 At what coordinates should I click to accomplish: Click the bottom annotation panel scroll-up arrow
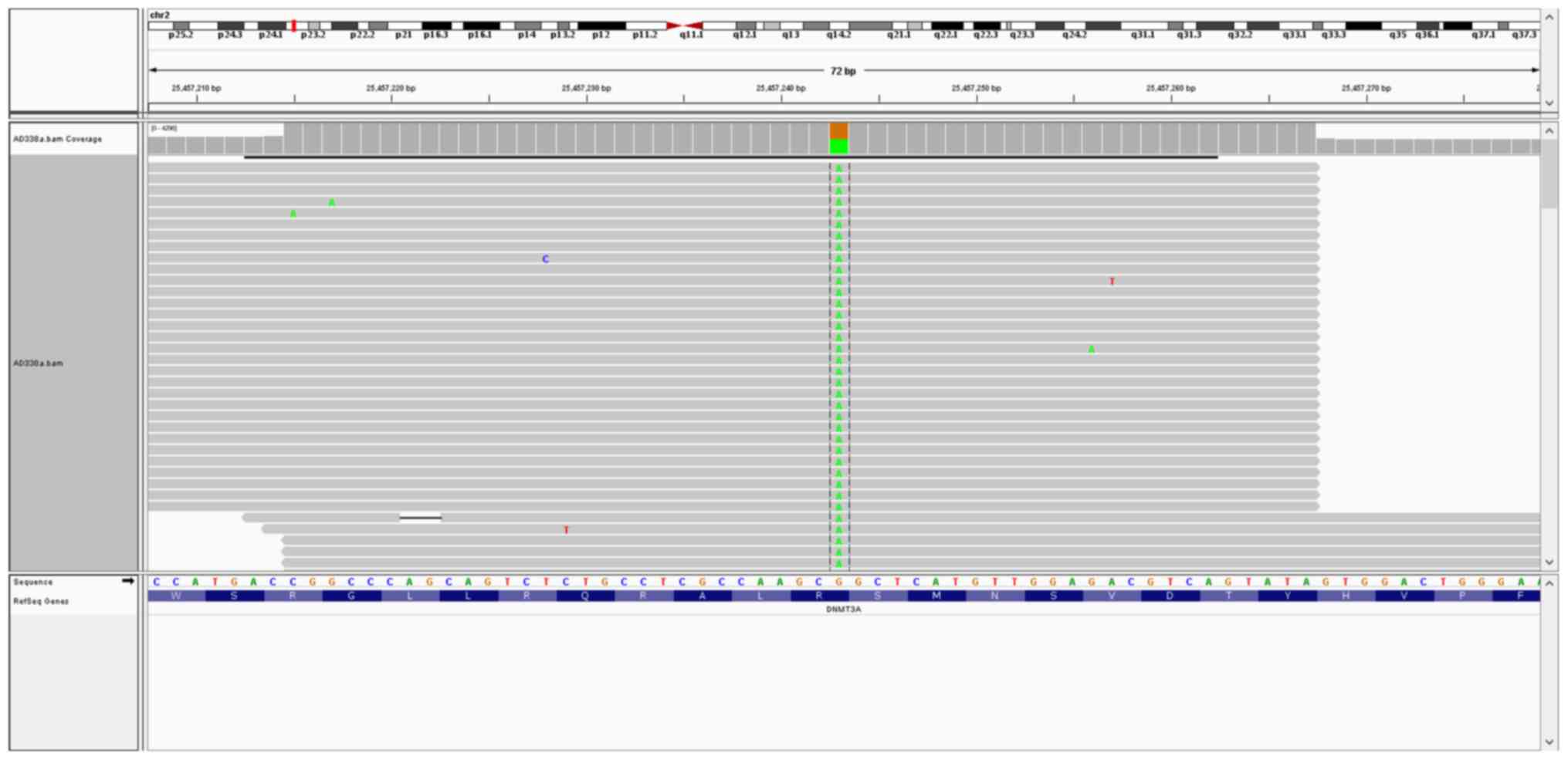[x=1549, y=584]
